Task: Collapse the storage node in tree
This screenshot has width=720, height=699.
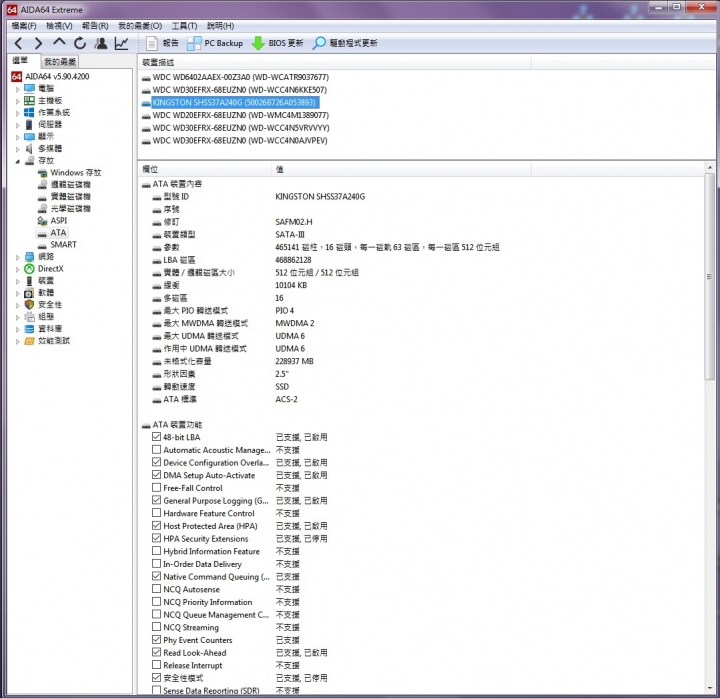Action: [x=17, y=161]
